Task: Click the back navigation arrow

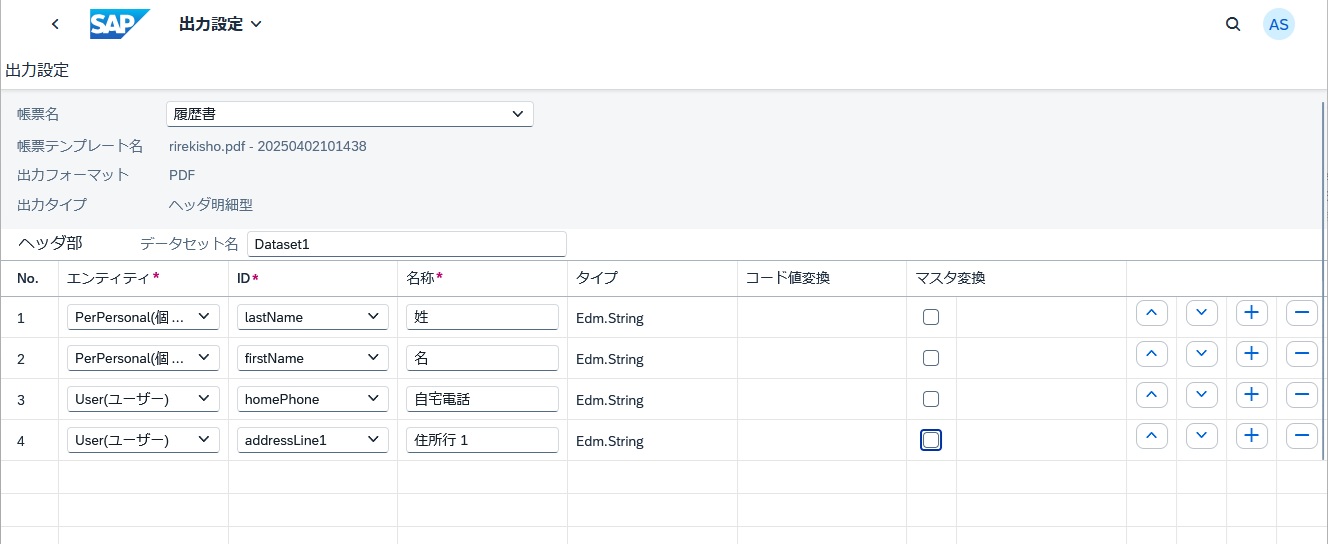Action: tap(55, 24)
